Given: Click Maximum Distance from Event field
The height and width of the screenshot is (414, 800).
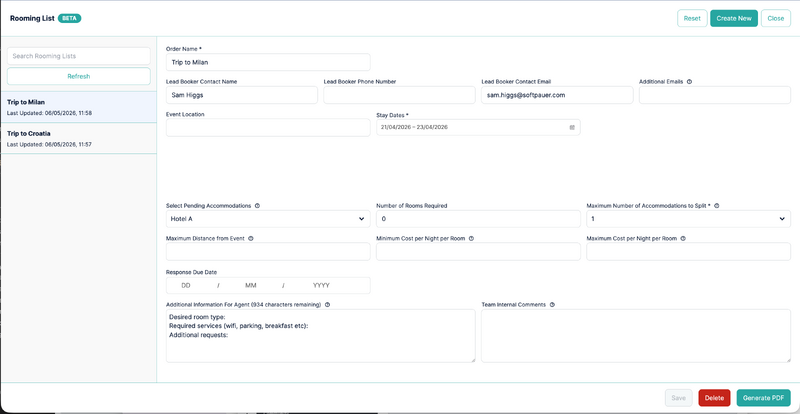Looking at the screenshot, I should tap(268, 252).
